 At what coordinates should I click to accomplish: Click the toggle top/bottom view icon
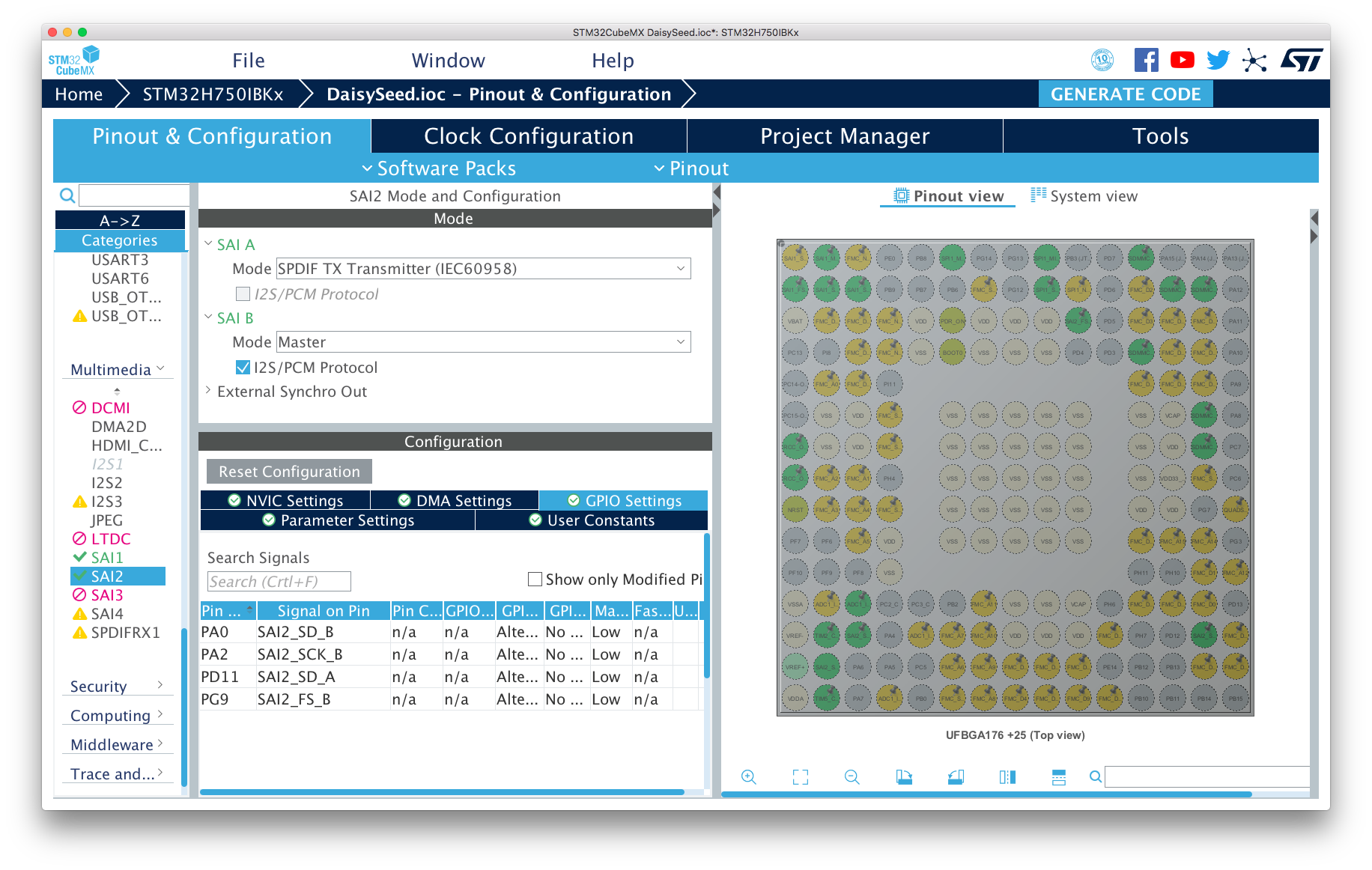[x=904, y=777]
